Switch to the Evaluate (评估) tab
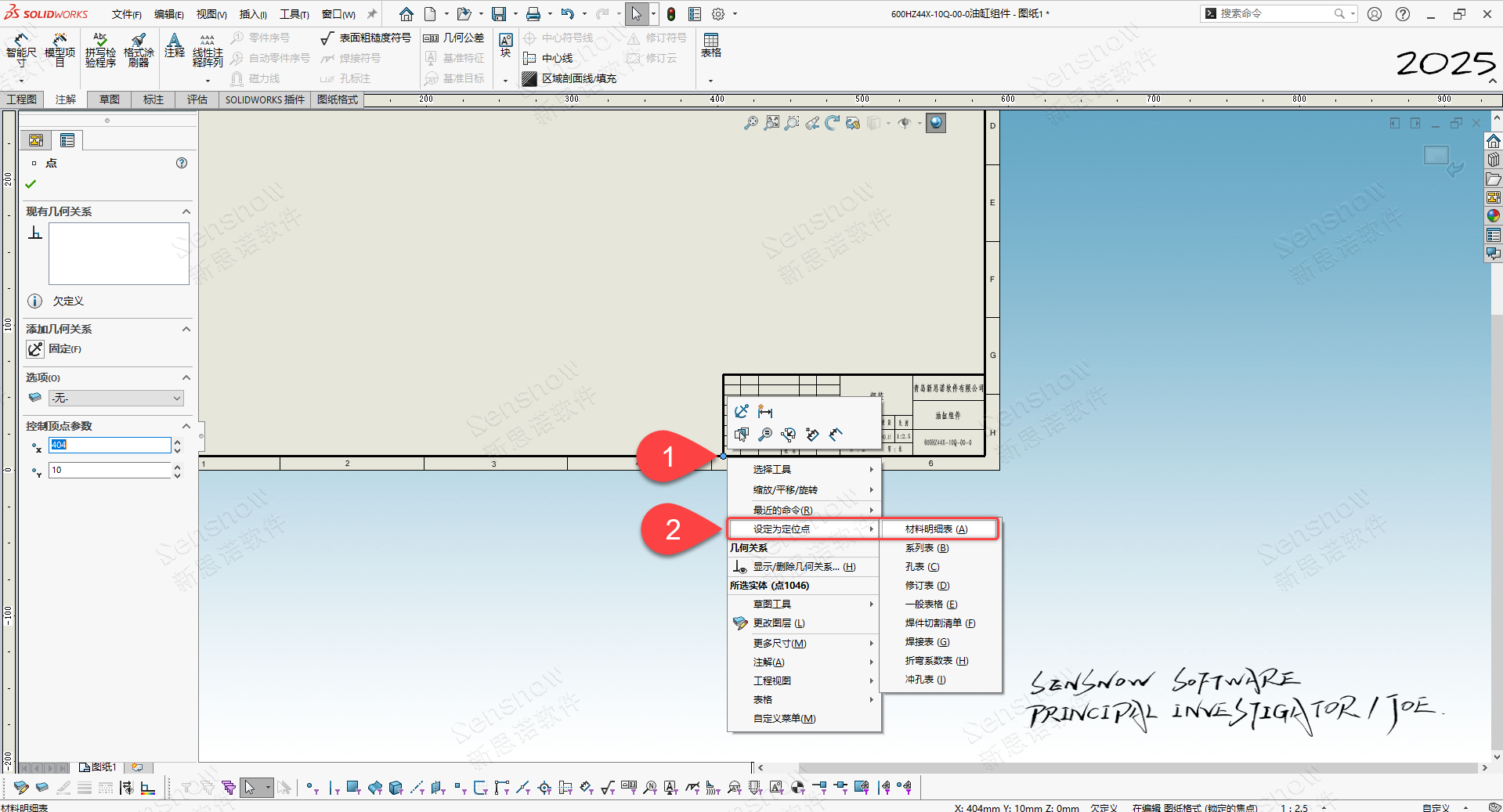1503x812 pixels. coord(197,99)
